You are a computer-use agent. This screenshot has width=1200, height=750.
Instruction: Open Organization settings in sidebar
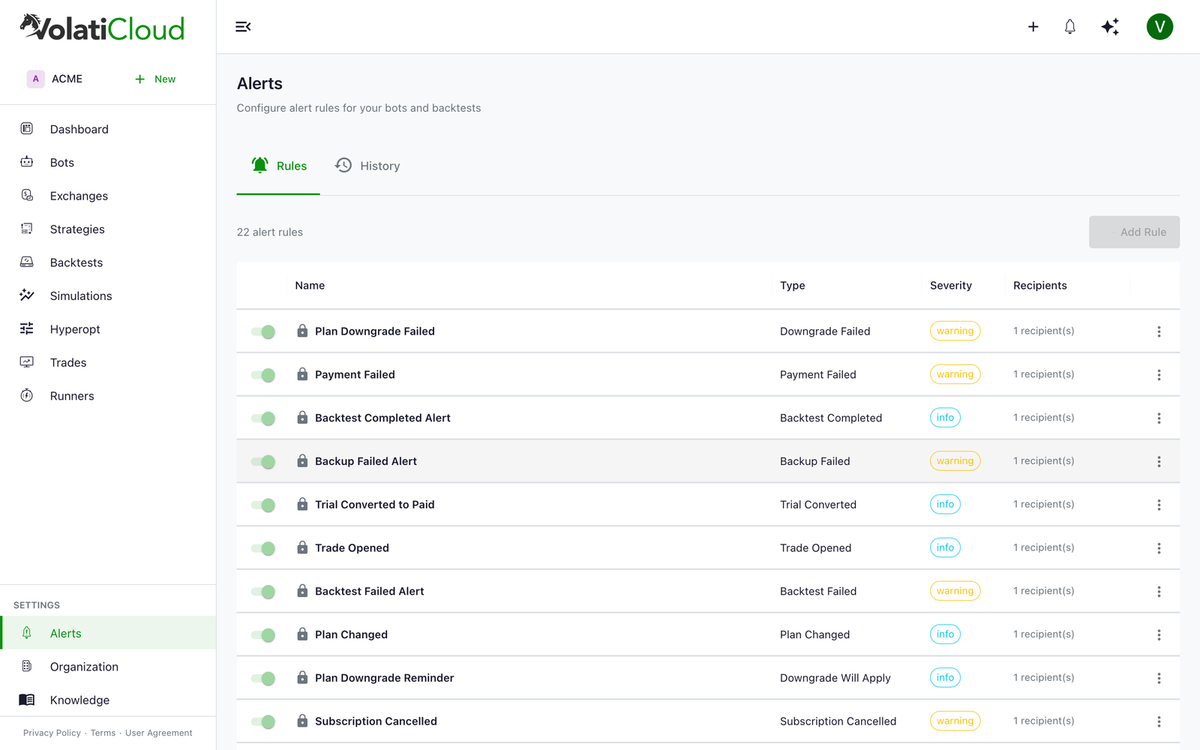pyautogui.click(x=108, y=667)
